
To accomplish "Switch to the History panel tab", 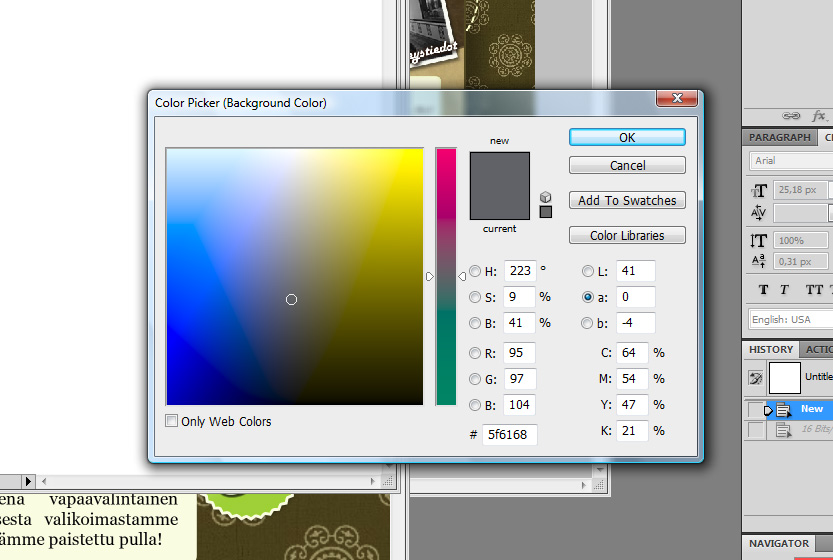I will (x=771, y=349).
